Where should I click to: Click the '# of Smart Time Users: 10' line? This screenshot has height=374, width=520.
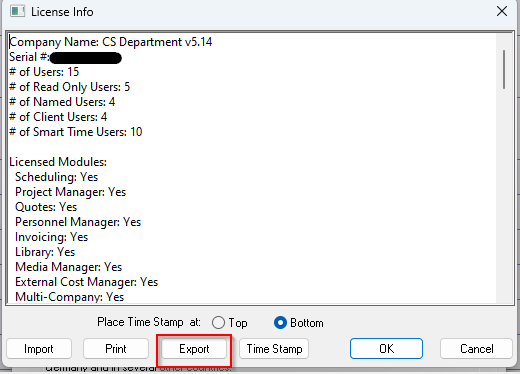76,132
